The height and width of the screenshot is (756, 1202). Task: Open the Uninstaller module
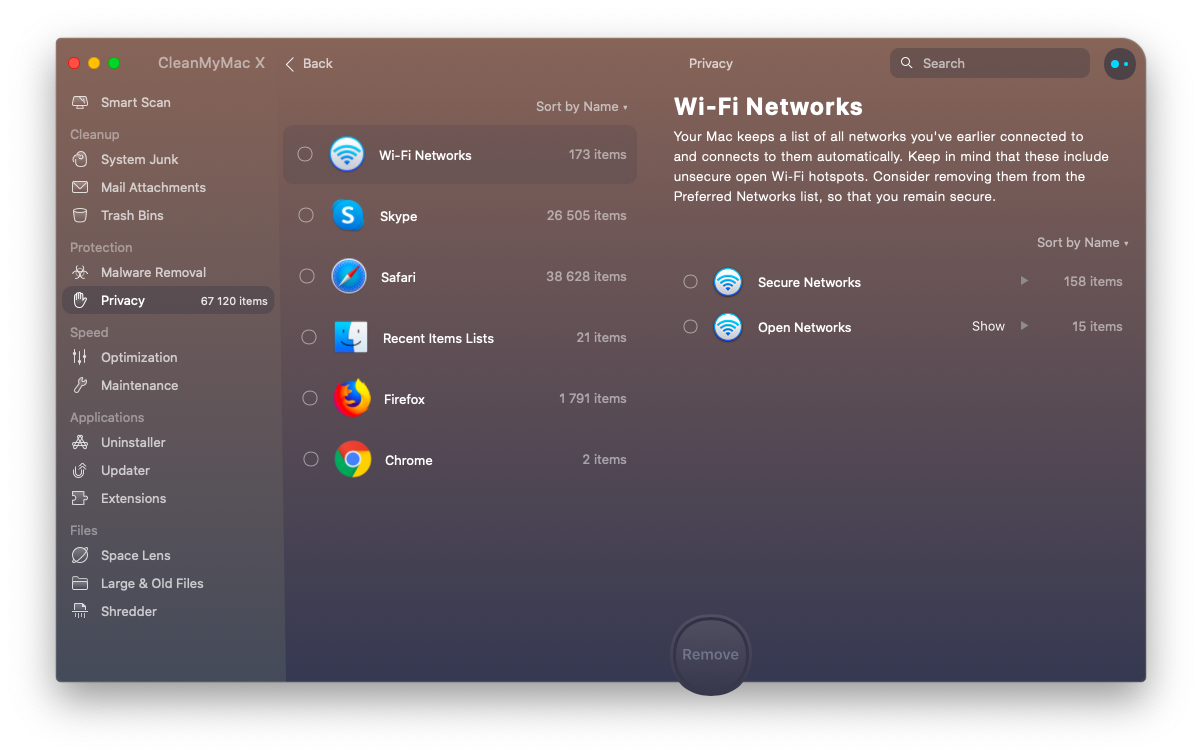click(x=133, y=442)
